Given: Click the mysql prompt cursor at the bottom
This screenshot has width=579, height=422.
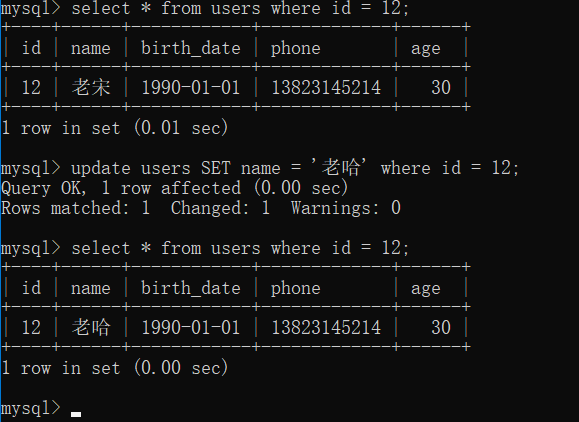Looking at the screenshot, I should [x=76, y=414].
